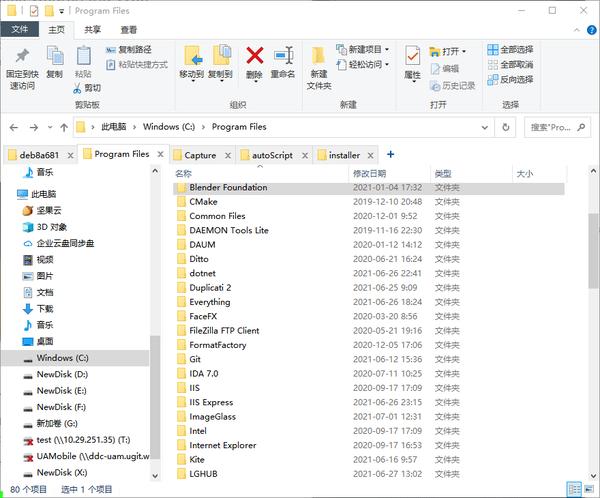The width and height of the screenshot is (600, 498).
Task: Sort by 类型 column header
Action: [x=471, y=174]
